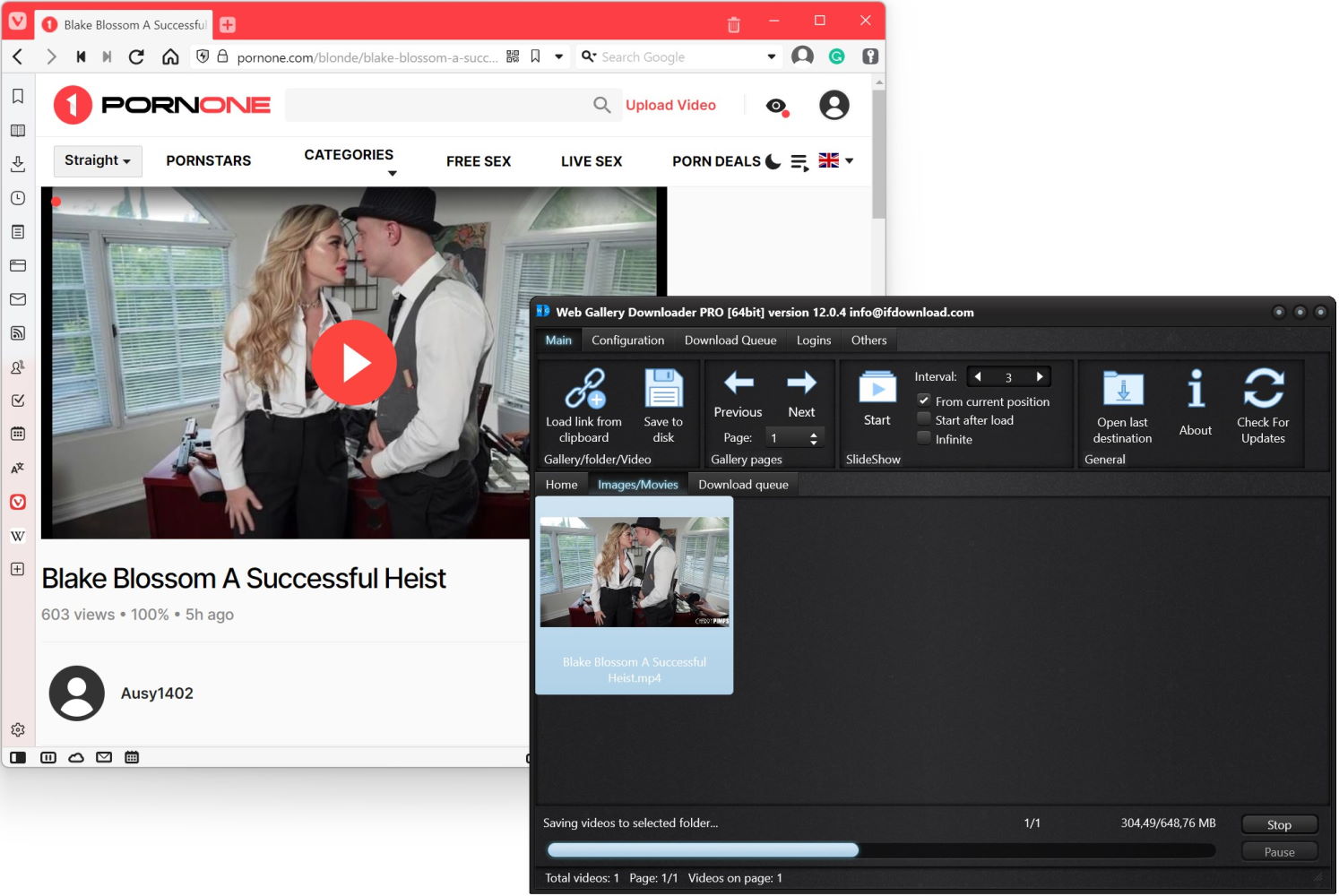This screenshot has width=1339, height=896.
Task: Go to the browser home page
Action: tap(169, 56)
